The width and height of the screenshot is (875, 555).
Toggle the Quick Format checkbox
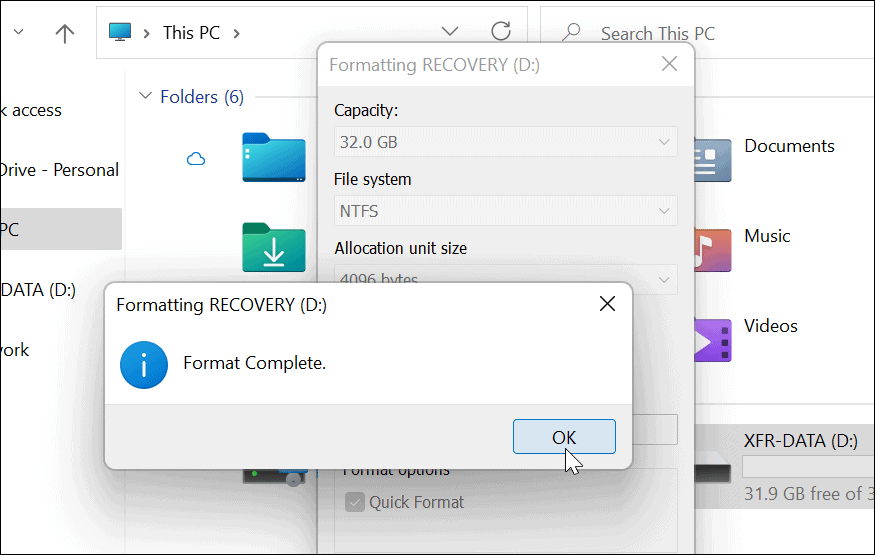(x=355, y=502)
